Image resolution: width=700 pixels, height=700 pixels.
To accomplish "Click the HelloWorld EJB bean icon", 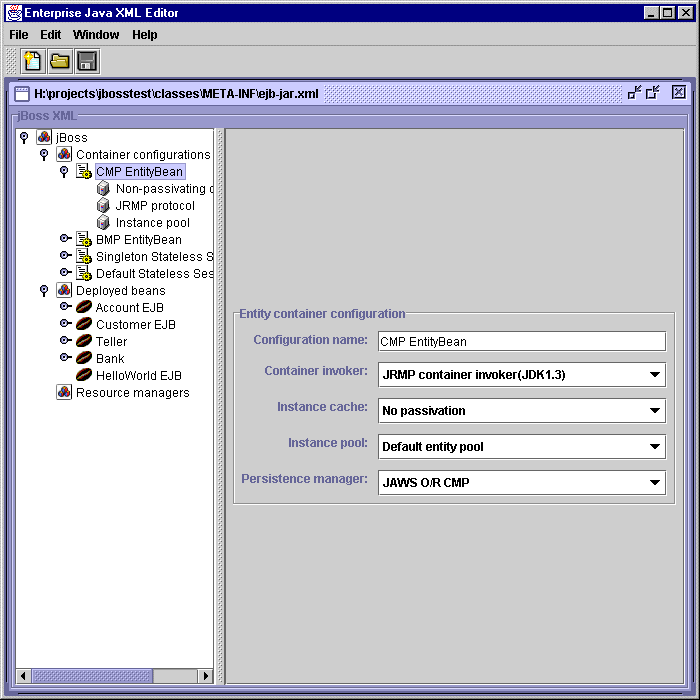I will [84, 376].
